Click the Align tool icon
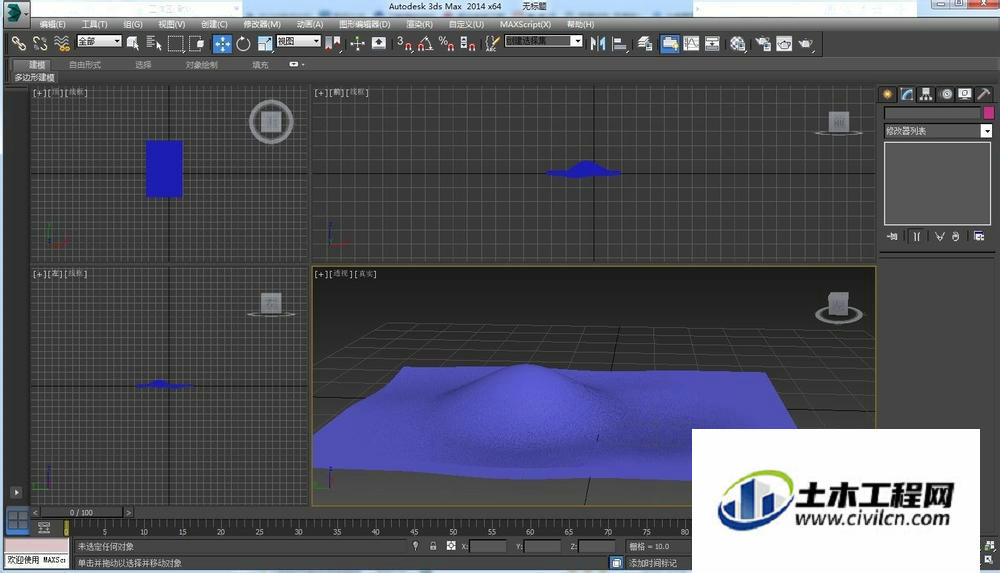 pyautogui.click(x=619, y=43)
